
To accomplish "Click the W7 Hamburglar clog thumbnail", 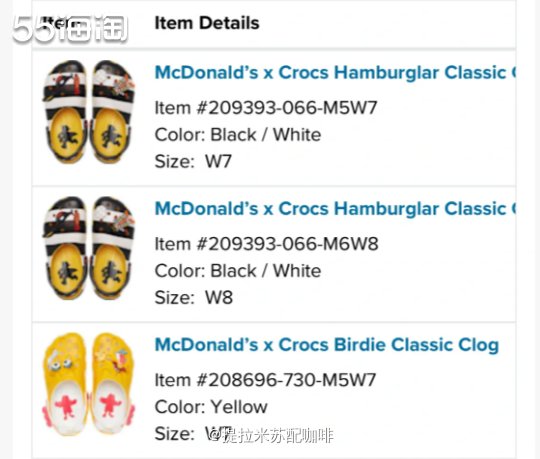I will (89, 112).
